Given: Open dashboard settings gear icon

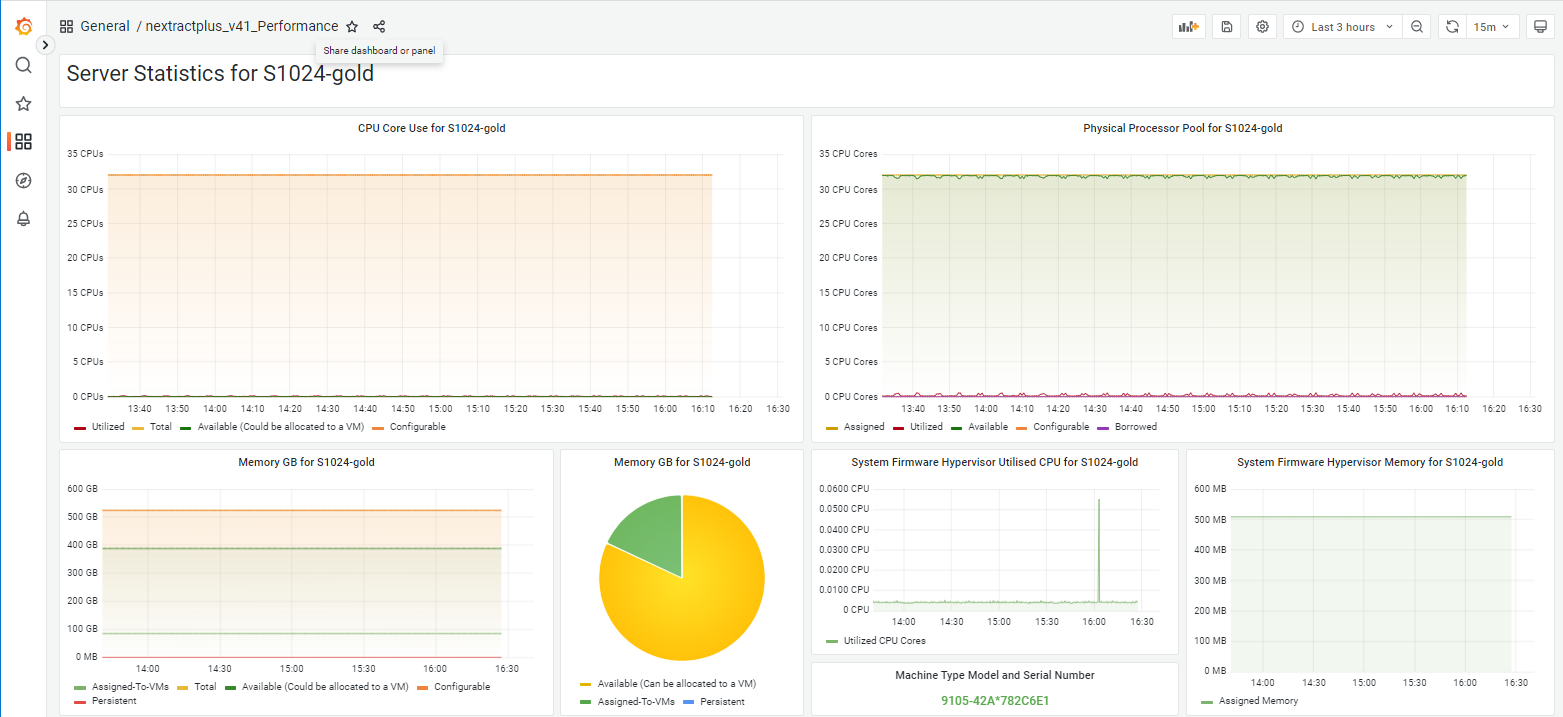Looking at the screenshot, I should 1263,27.
